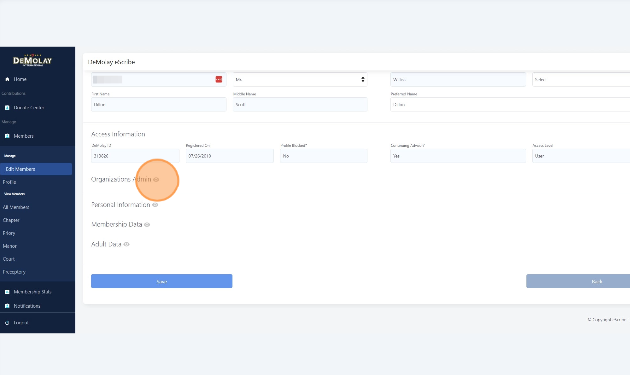Expand the Adult Data section heading
Image resolution: width=630 pixels, height=375 pixels.
pos(106,244)
